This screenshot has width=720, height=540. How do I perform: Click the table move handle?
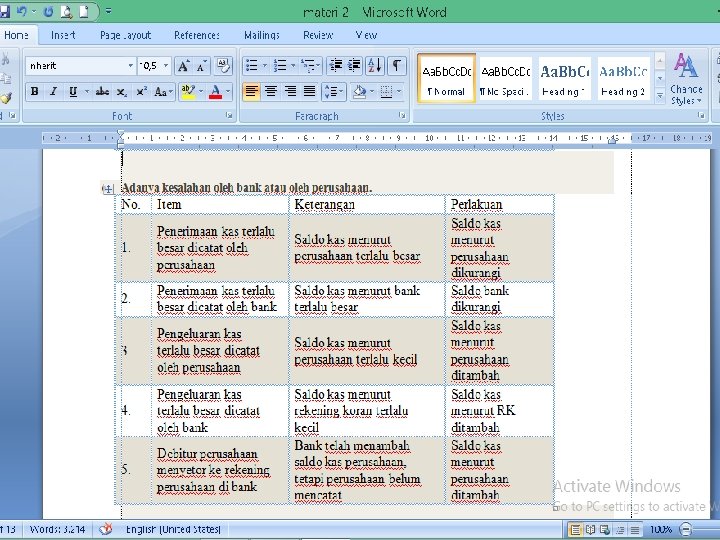pyautogui.click(x=107, y=189)
